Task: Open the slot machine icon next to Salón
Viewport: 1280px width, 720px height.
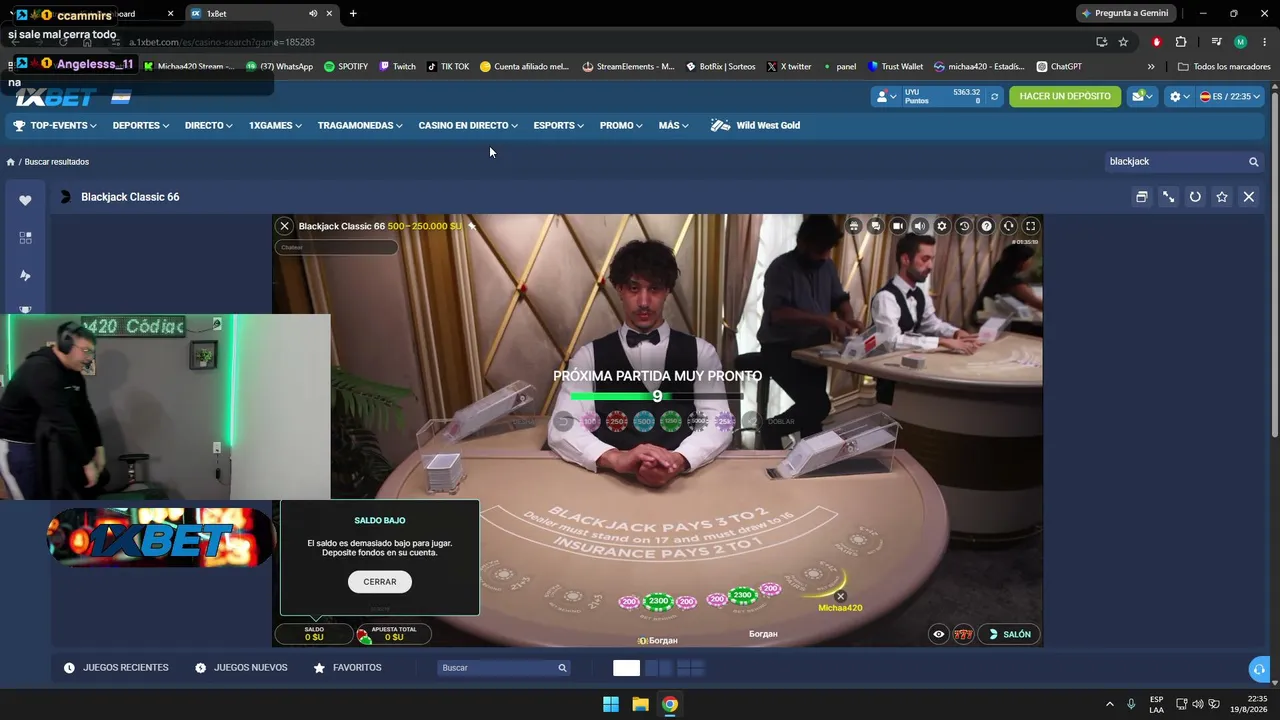Action: coord(963,634)
